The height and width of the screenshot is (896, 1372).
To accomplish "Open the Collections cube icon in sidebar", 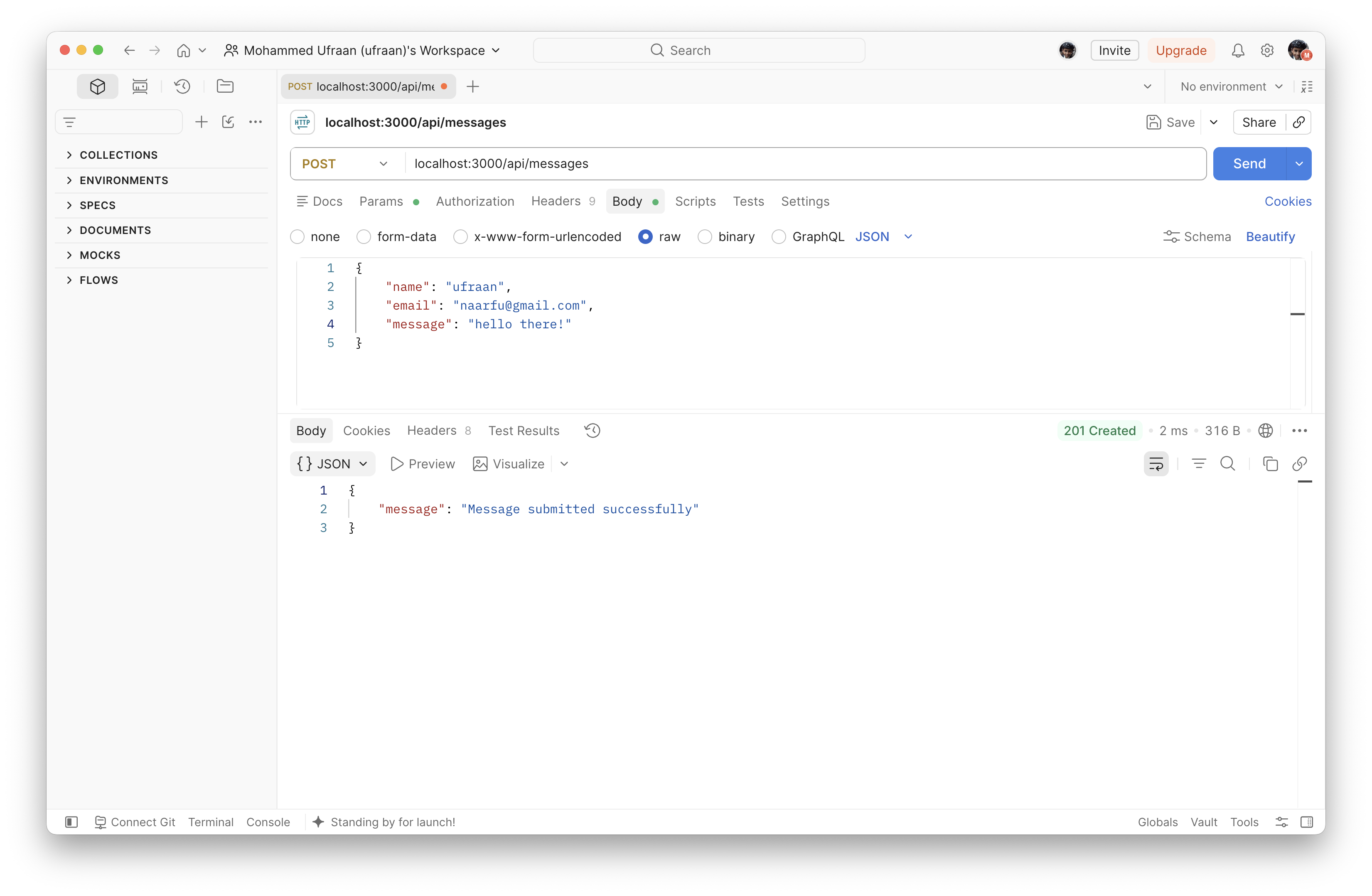I will pos(97,86).
